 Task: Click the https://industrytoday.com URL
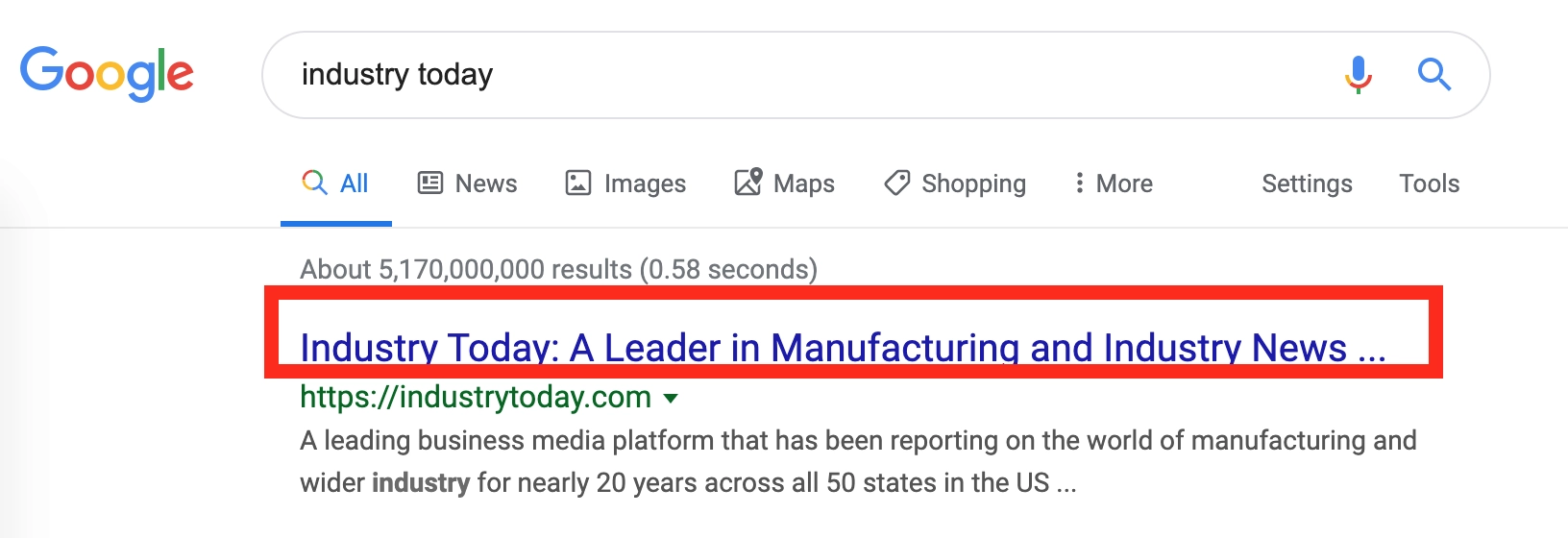pyautogui.click(x=476, y=397)
